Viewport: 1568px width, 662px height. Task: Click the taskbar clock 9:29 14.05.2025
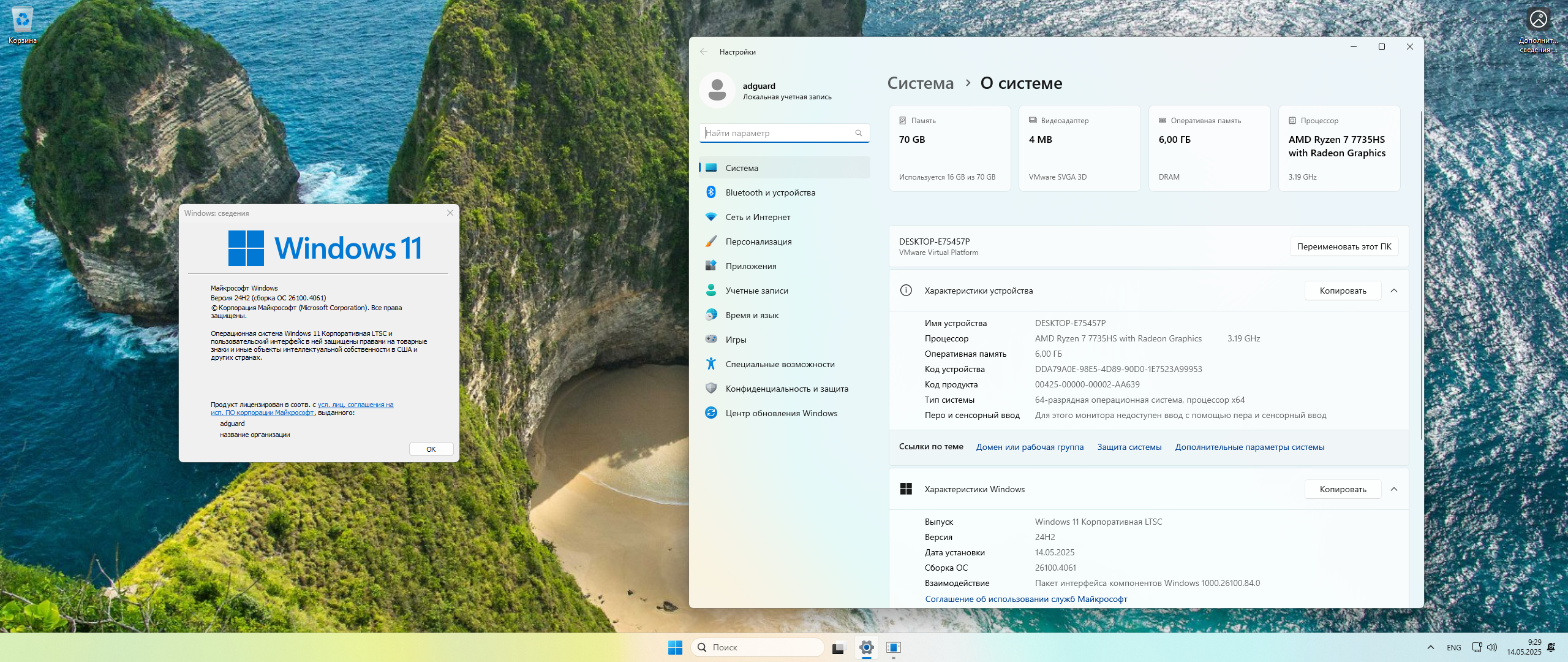(1524, 647)
